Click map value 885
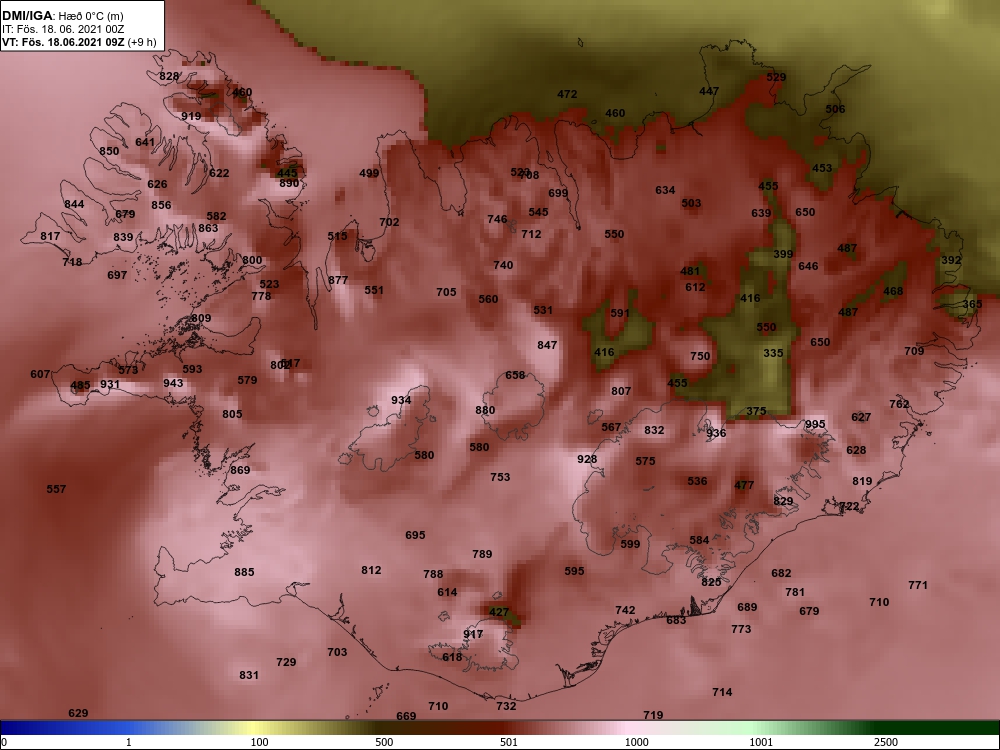 244,572
